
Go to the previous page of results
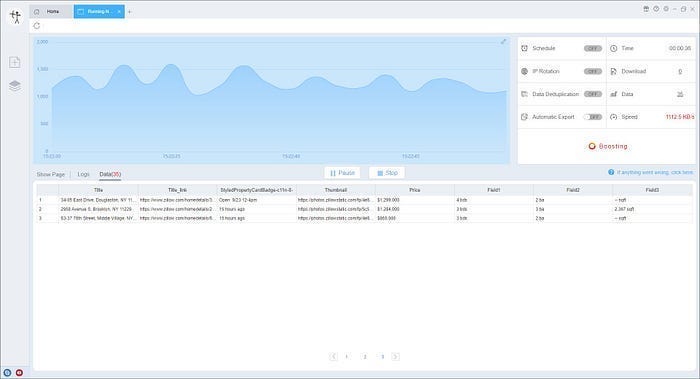tap(333, 357)
